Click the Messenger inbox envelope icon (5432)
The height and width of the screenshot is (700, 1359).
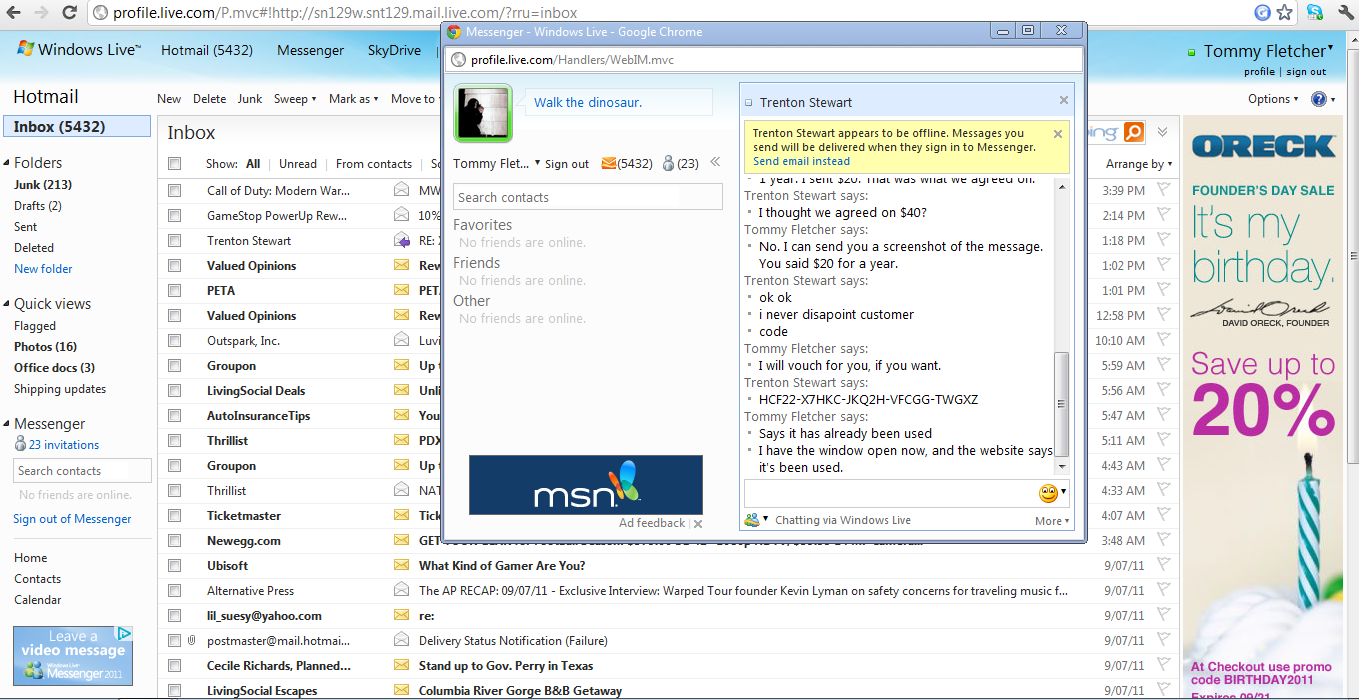(608, 164)
